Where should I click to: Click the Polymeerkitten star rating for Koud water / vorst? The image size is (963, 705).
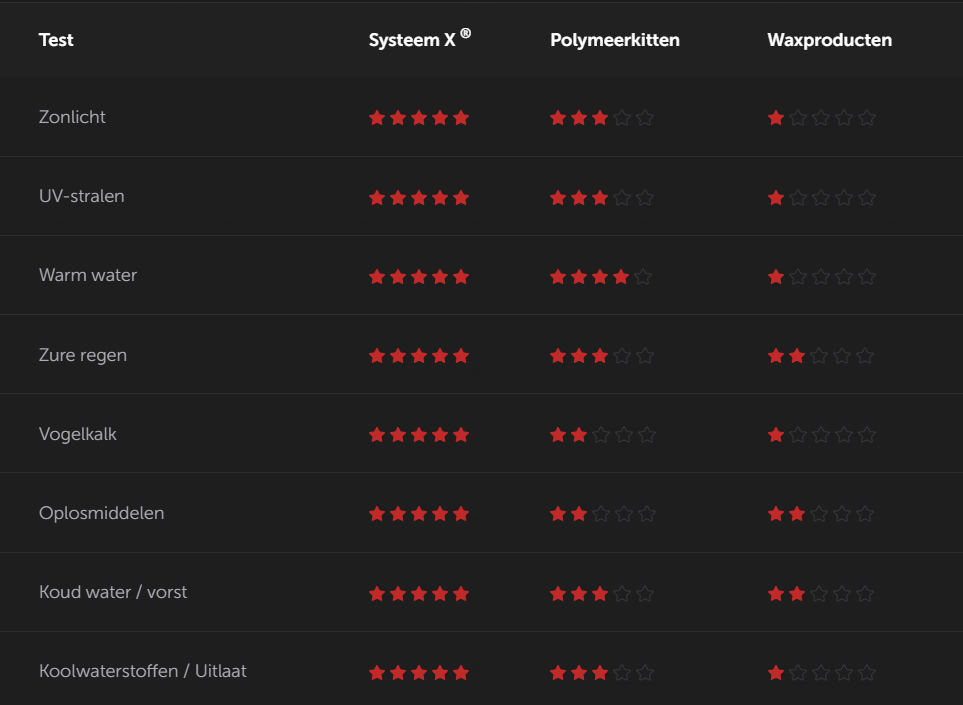point(600,594)
